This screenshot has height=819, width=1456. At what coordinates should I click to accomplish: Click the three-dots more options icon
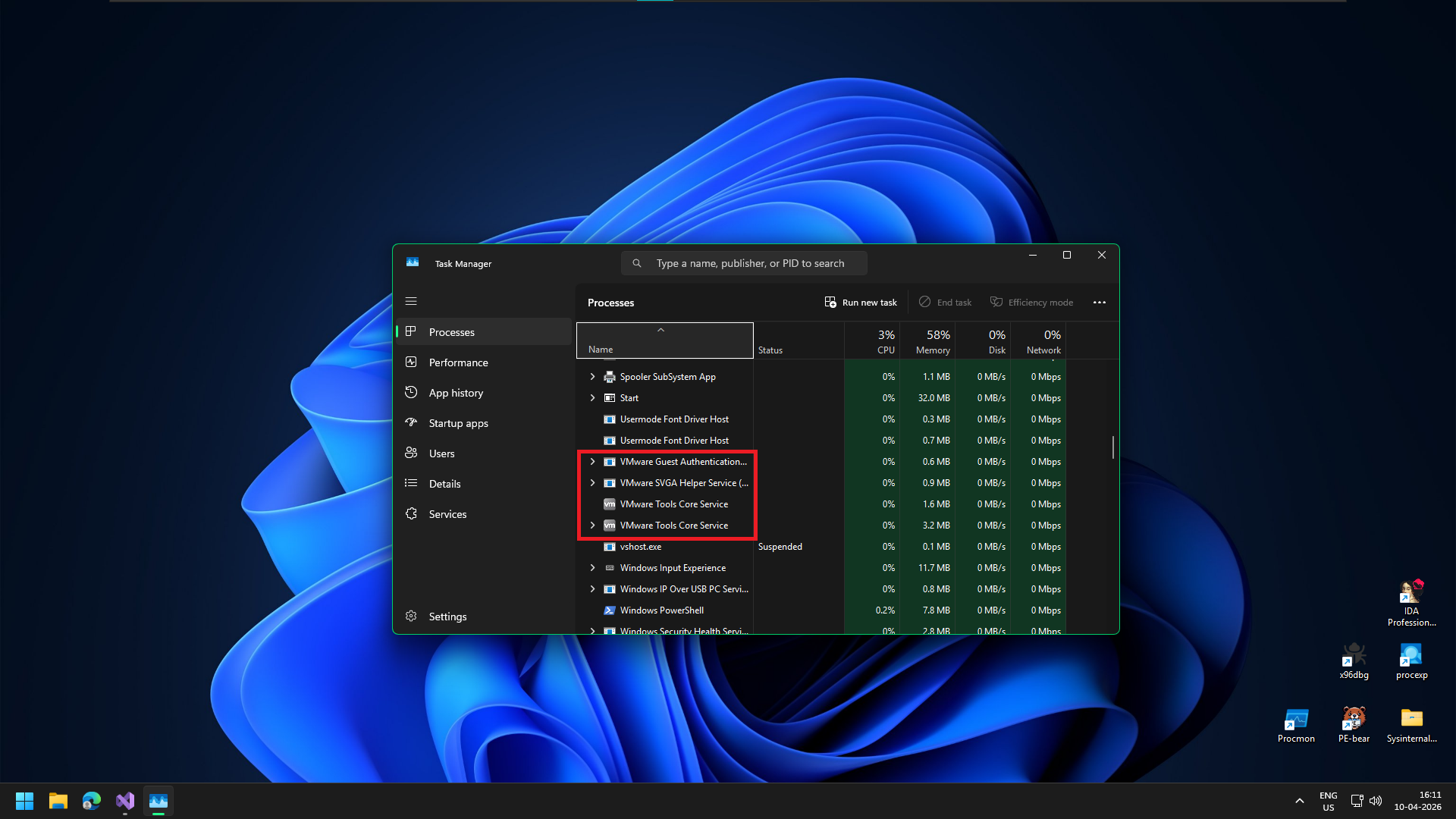(1099, 303)
